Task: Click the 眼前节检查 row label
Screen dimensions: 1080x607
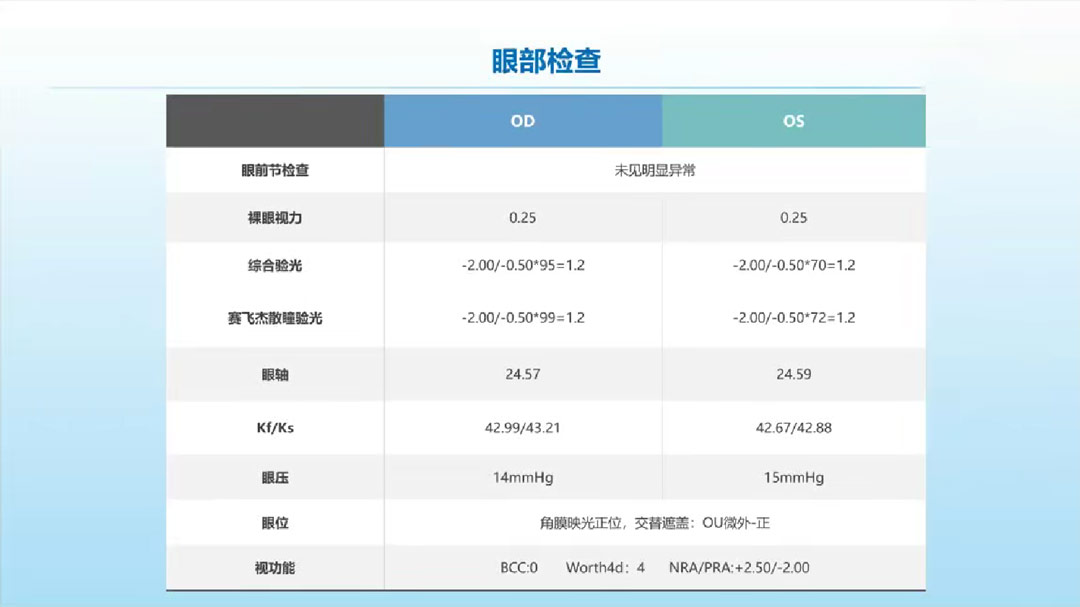Action: pyautogui.click(x=275, y=170)
